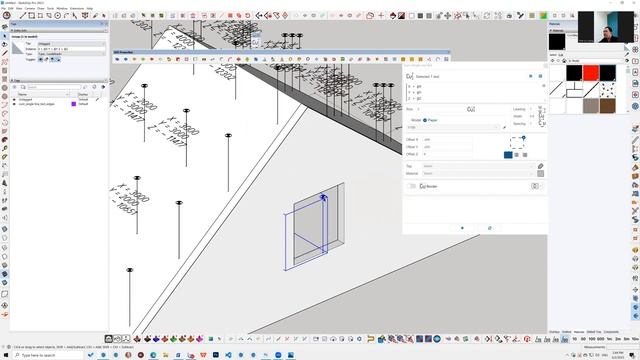Image resolution: width=640 pixels, height=360 pixels.
Task: Open the Windows Start menu
Action: [6, 355]
